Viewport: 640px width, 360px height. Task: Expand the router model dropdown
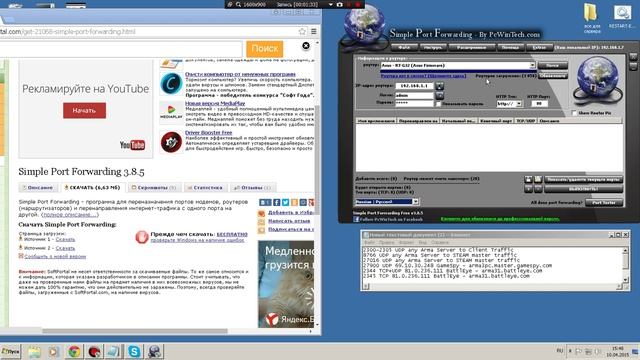[532, 65]
